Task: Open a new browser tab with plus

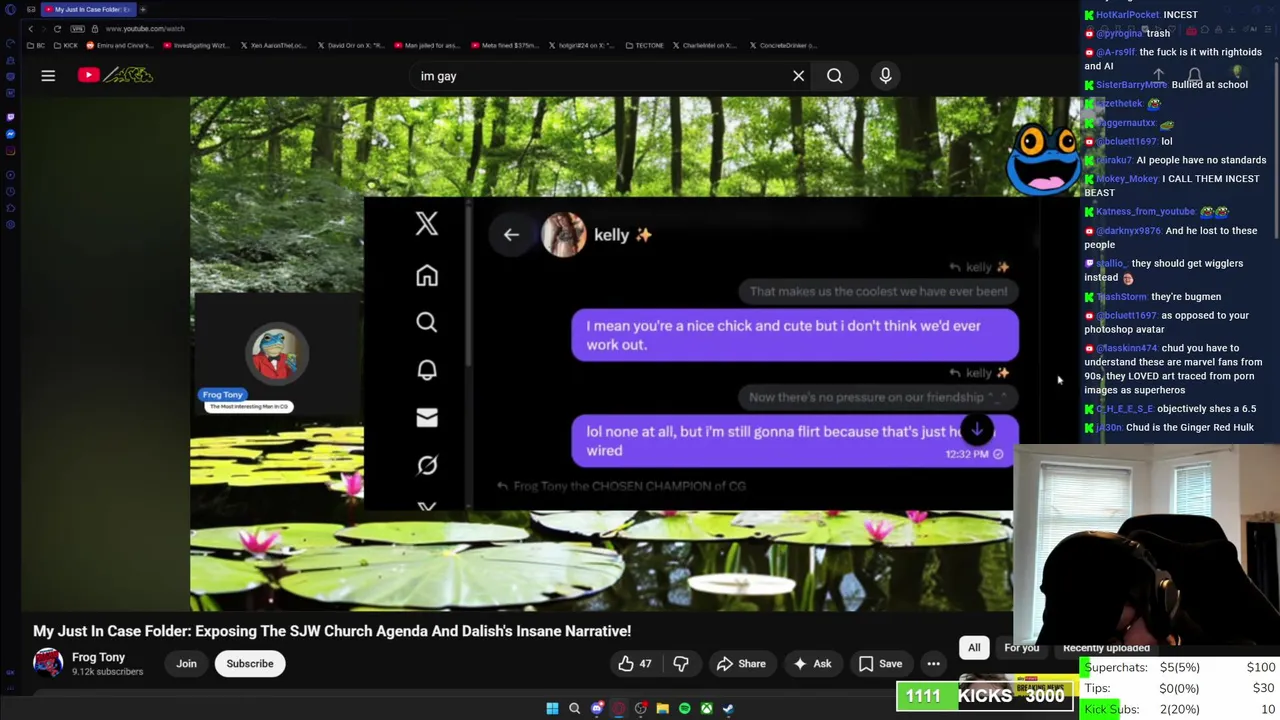Action: [x=143, y=9]
